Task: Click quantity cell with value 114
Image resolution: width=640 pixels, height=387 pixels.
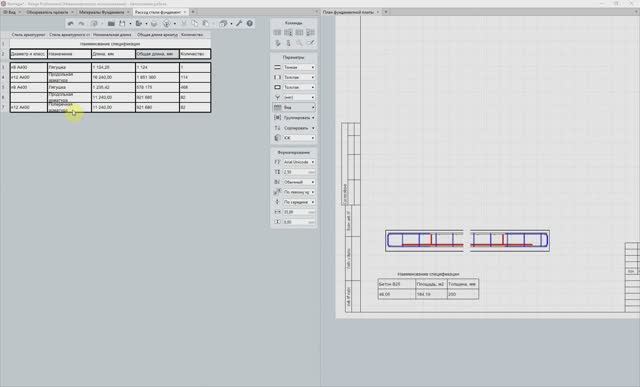Action: point(195,77)
